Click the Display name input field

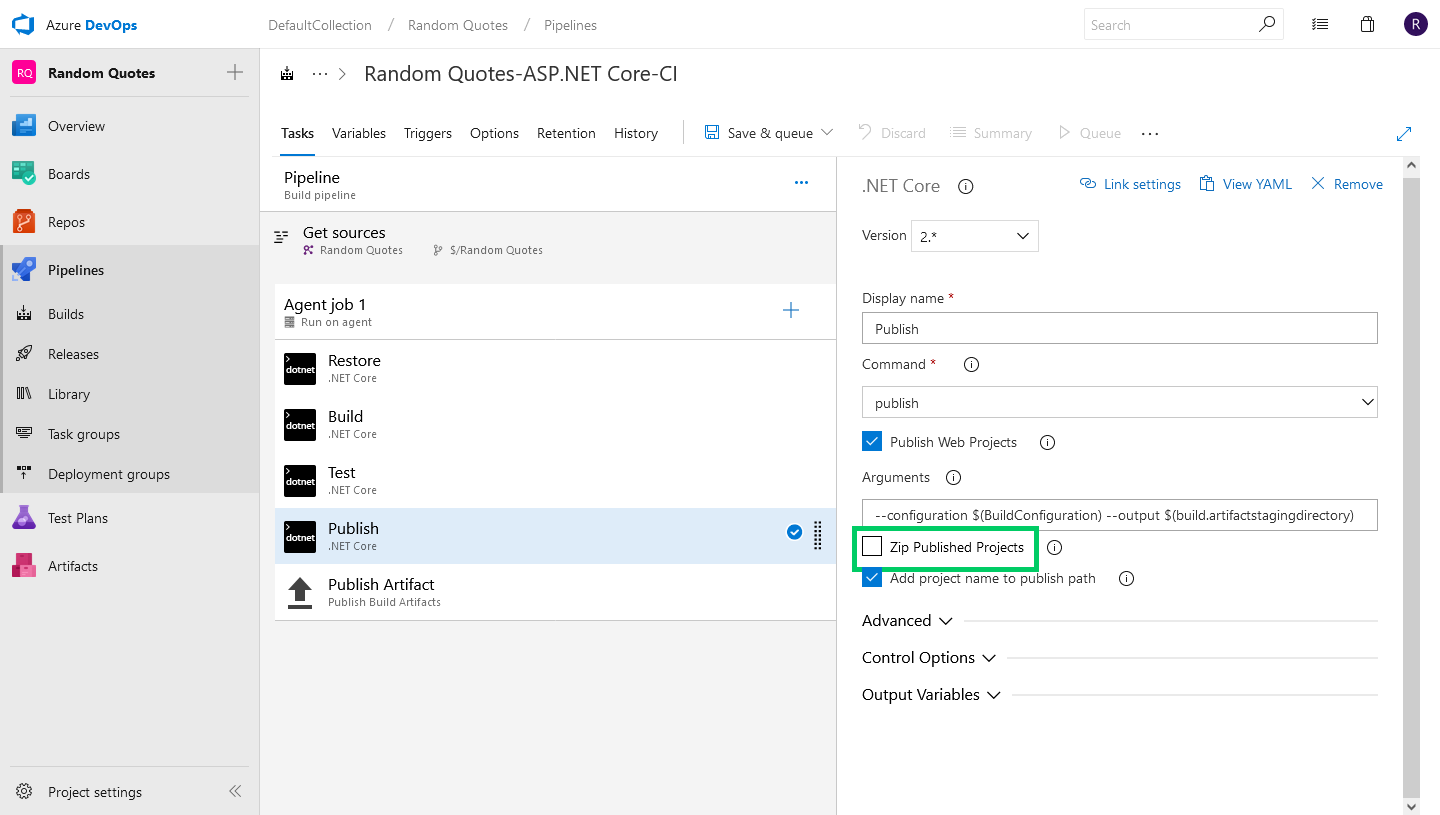click(x=1119, y=328)
